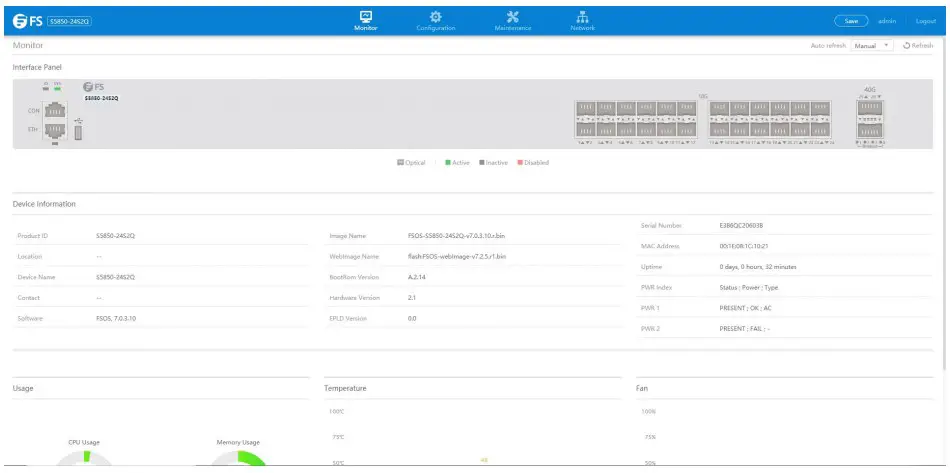950x473 pixels.
Task: Click the FS logo in header
Action: click(x=29, y=21)
